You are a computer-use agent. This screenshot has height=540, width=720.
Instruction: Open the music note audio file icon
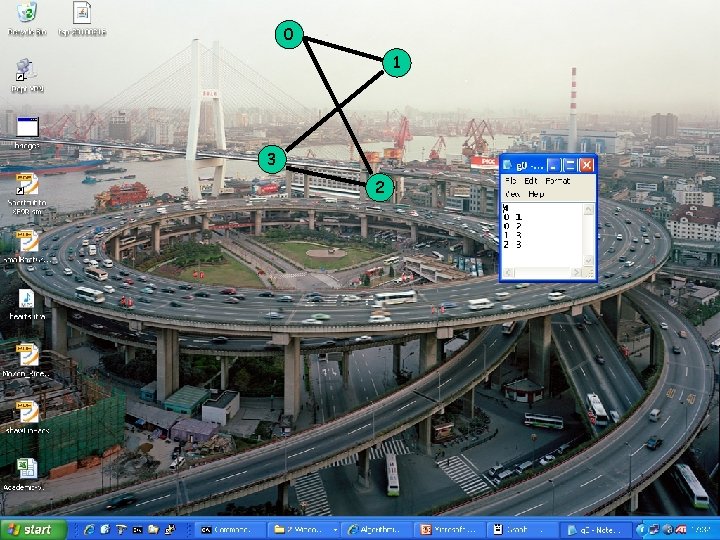26,299
